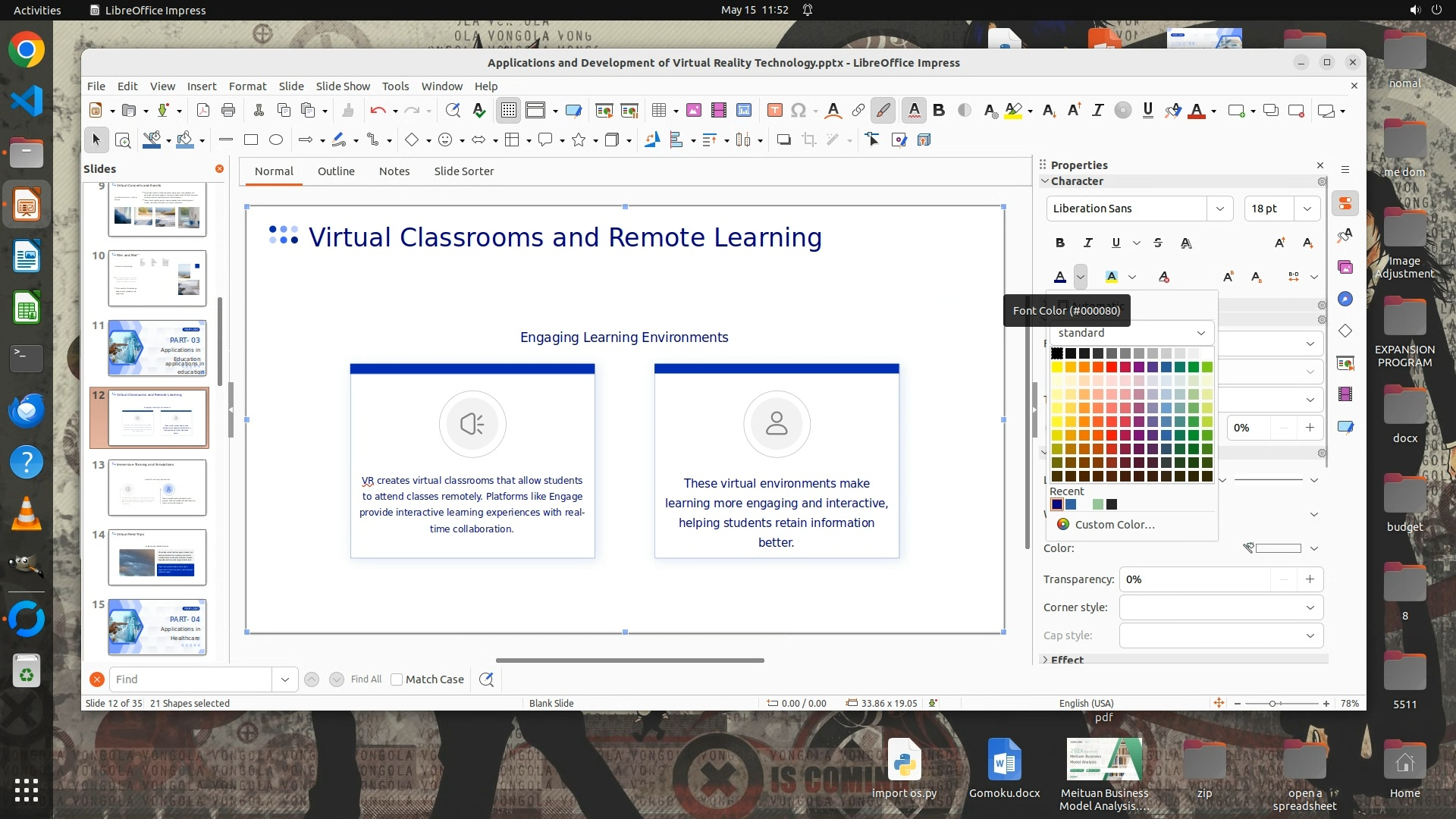This screenshot has width=1456, height=819.
Task: Open the Slide Show menu
Action: [x=343, y=86]
